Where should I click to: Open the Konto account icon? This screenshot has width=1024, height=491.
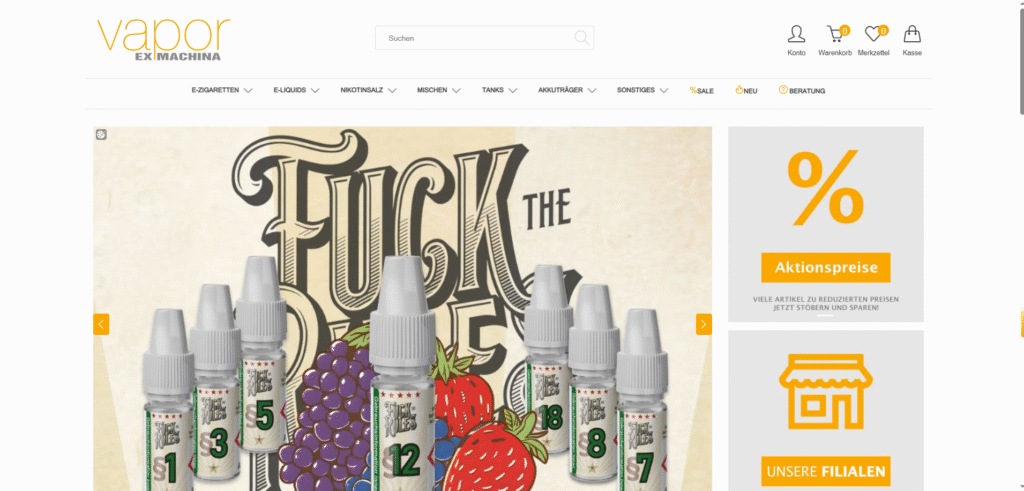tap(796, 35)
